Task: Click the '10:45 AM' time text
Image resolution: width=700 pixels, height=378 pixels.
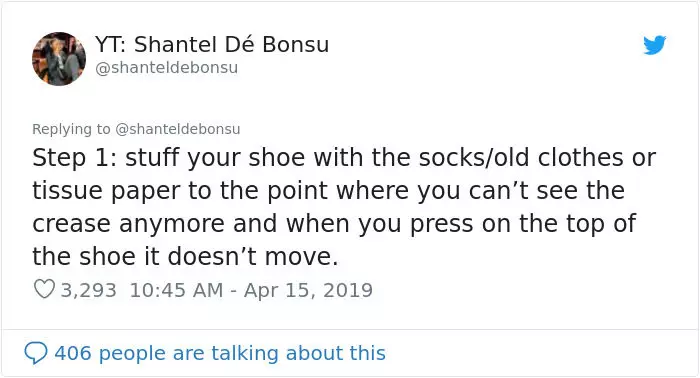Action: (x=176, y=290)
